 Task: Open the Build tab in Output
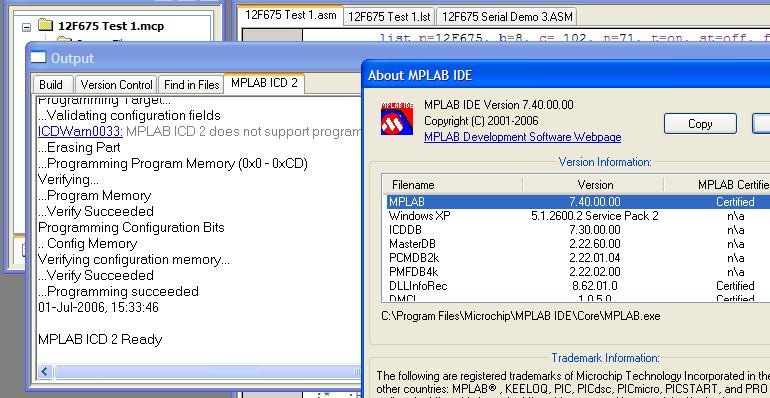51,85
